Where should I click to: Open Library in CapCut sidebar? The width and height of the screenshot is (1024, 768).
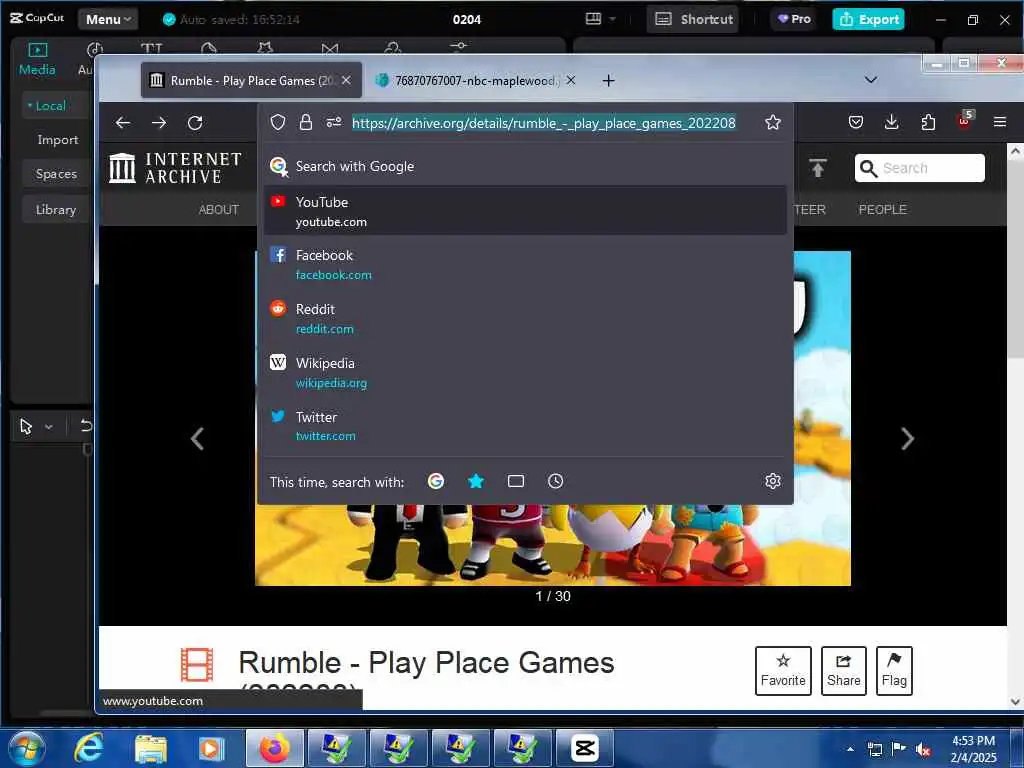tap(56, 210)
